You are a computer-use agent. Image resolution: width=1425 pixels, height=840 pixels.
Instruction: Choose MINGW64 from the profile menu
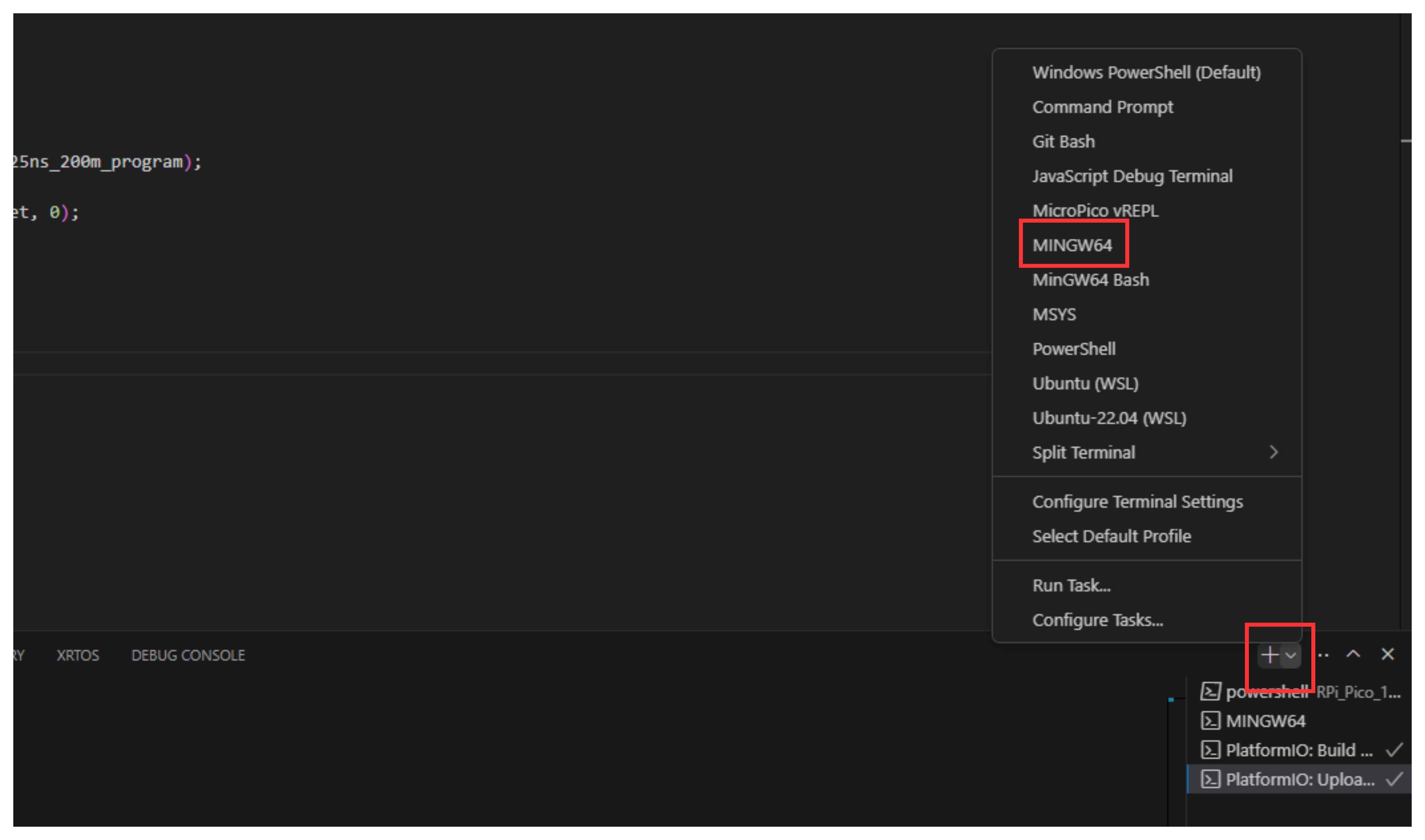1072,245
